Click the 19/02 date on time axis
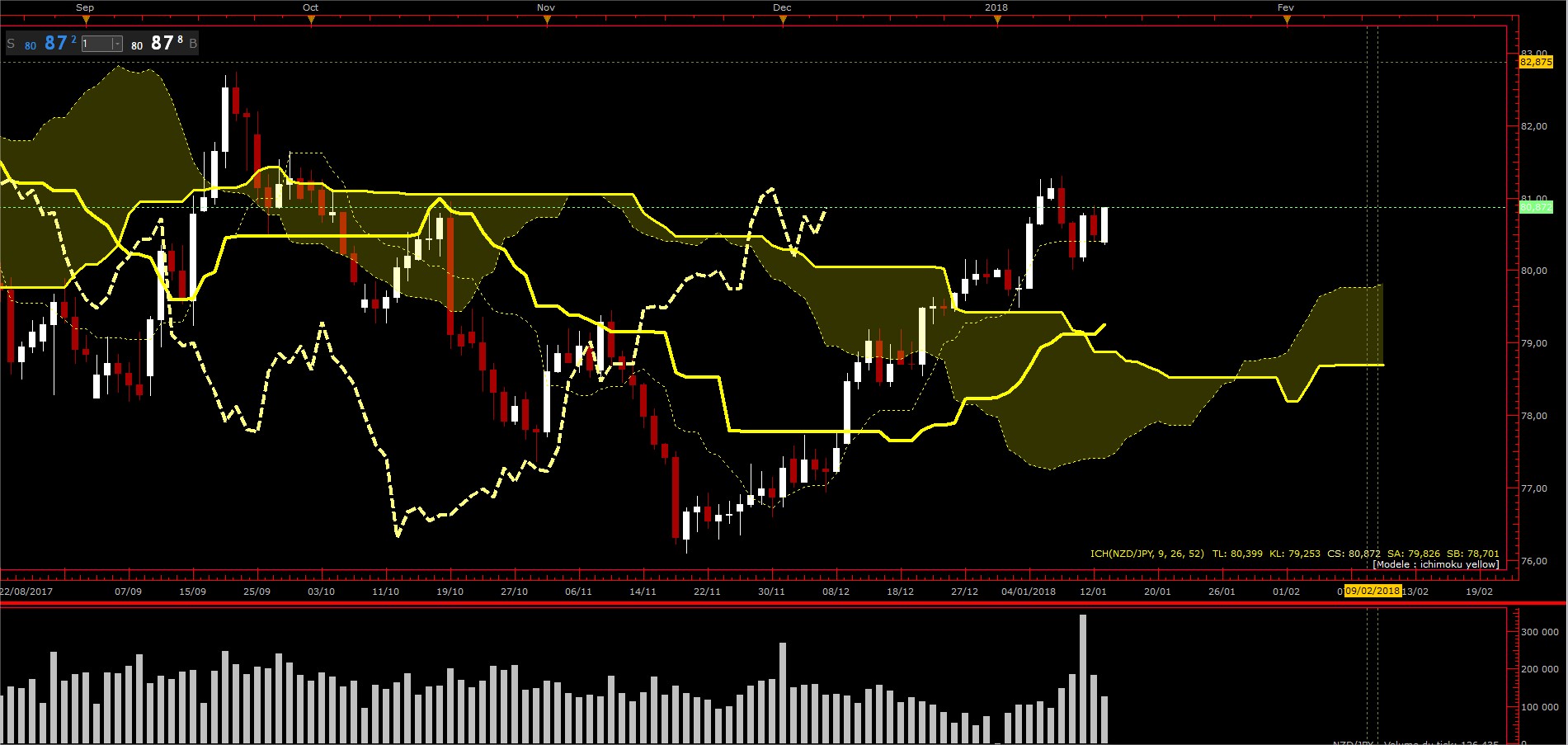This screenshot has width=1568, height=745. [x=1479, y=592]
